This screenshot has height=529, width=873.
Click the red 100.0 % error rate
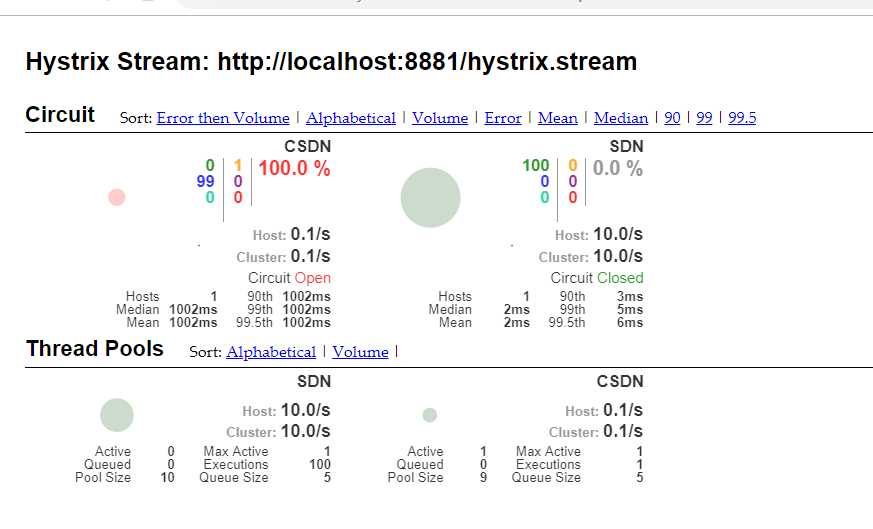pos(295,168)
